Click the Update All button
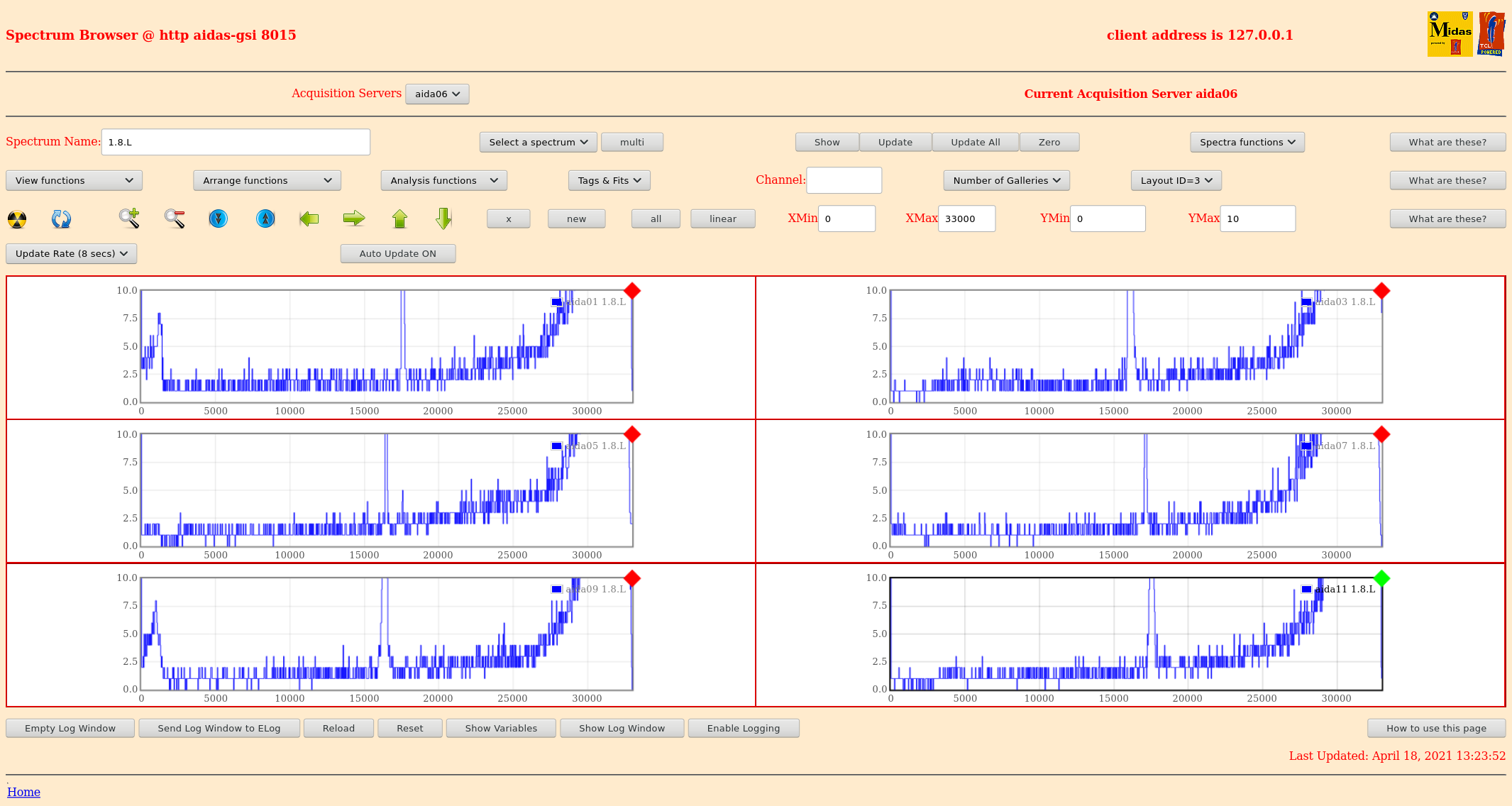1512x806 pixels. point(975,142)
